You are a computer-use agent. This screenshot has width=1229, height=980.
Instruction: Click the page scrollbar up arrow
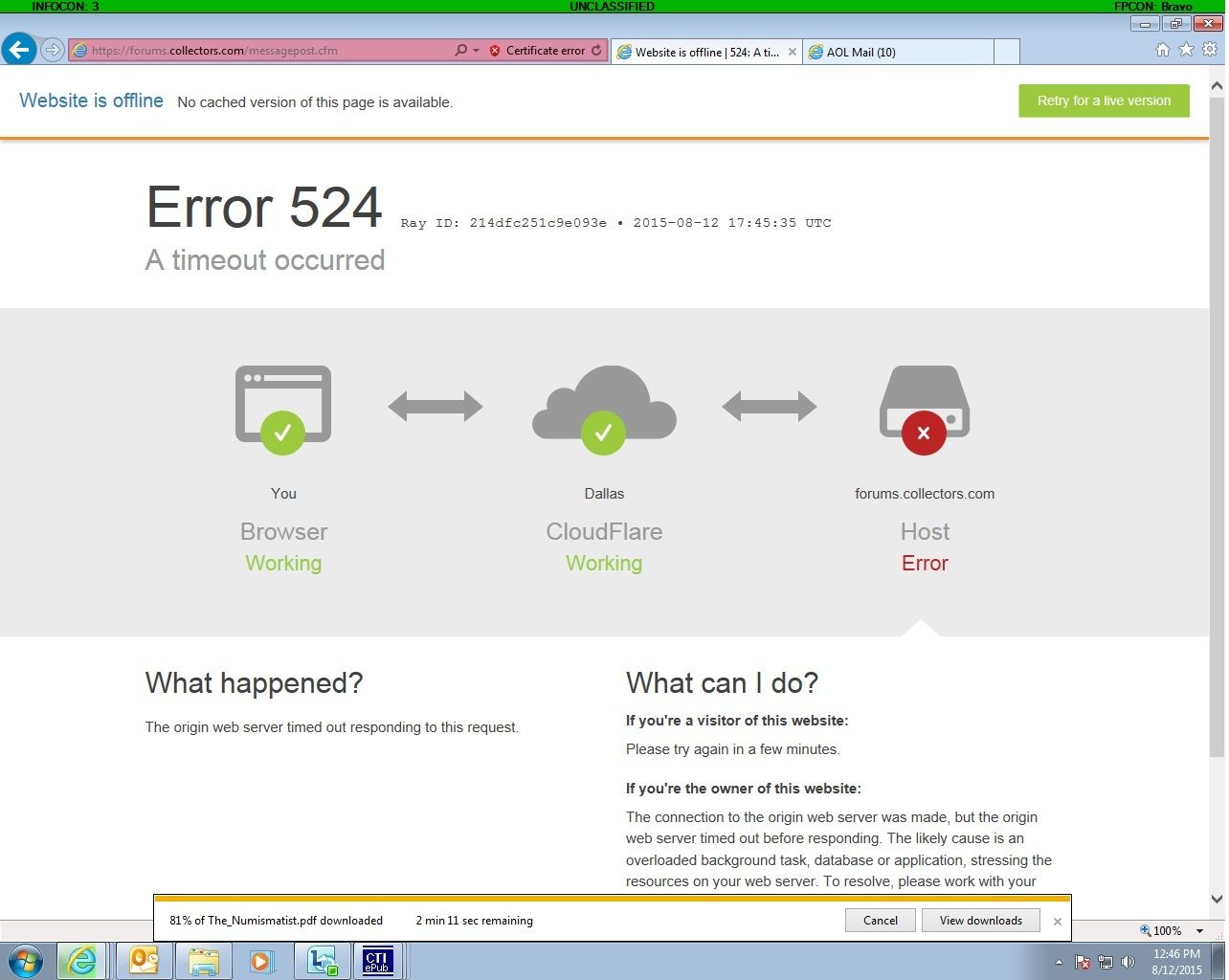1218,86
